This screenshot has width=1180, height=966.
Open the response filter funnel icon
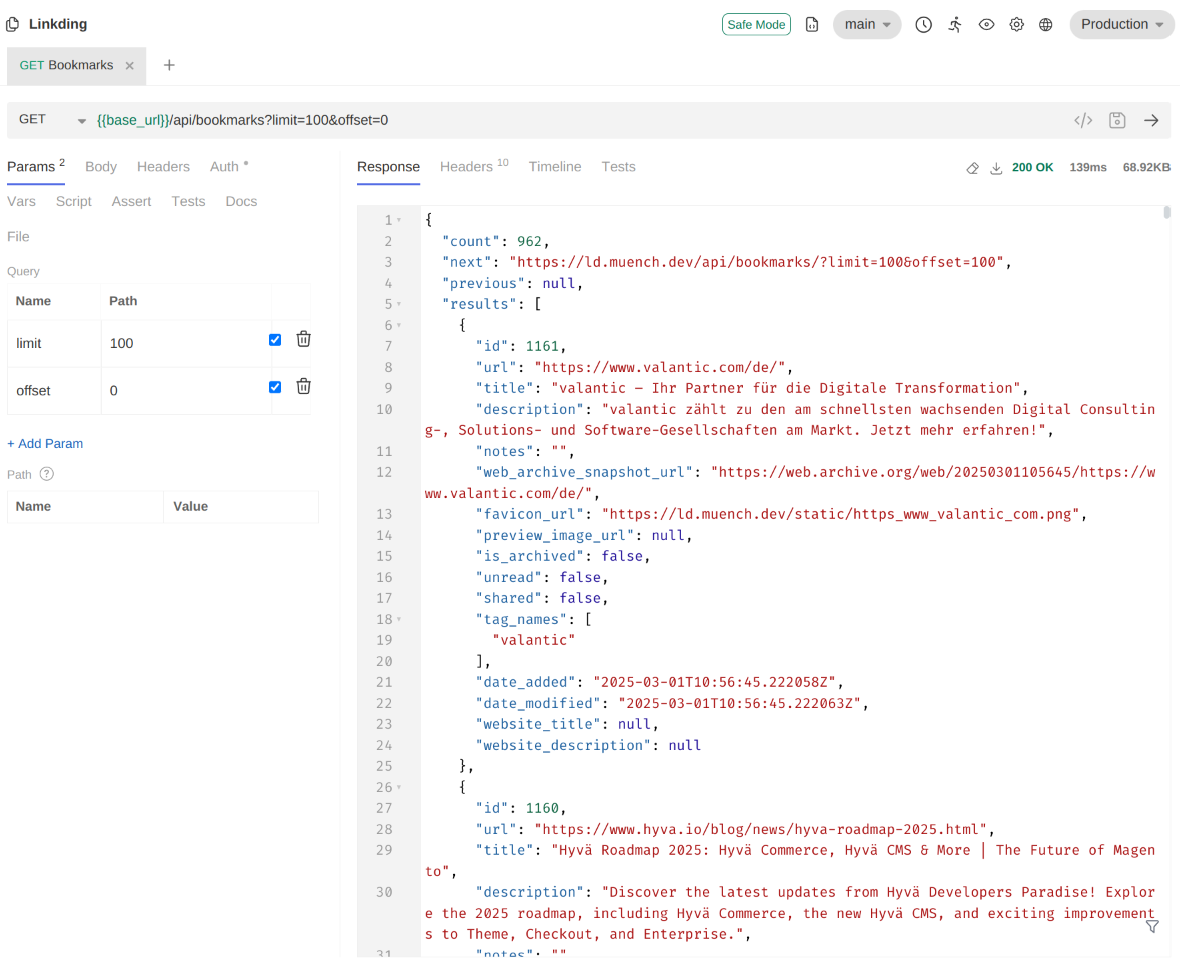coord(1152,927)
